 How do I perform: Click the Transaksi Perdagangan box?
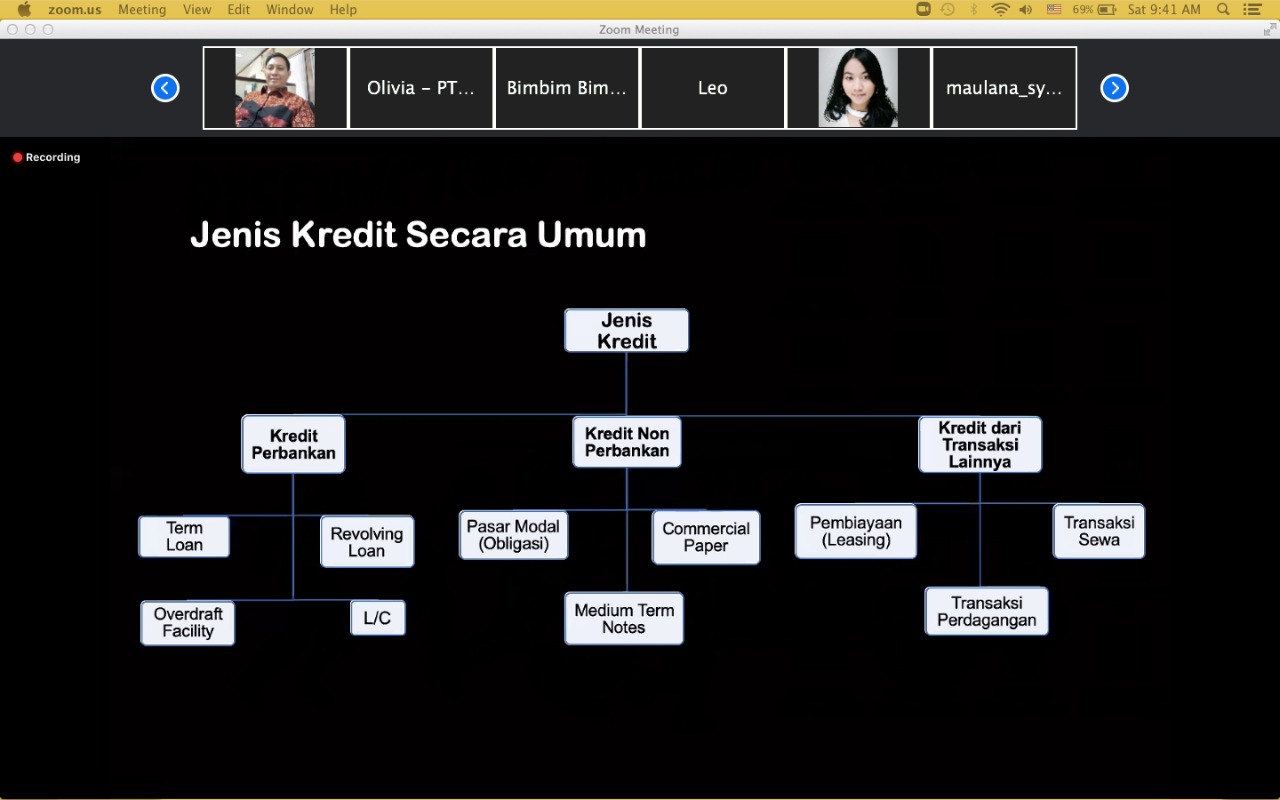(986, 611)
